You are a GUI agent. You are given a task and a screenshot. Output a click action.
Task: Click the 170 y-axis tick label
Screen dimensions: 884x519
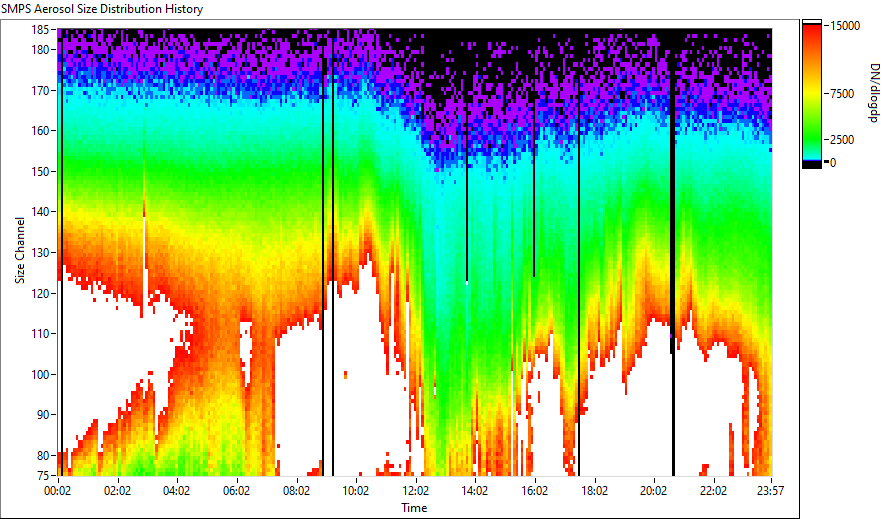click(40, 90)
